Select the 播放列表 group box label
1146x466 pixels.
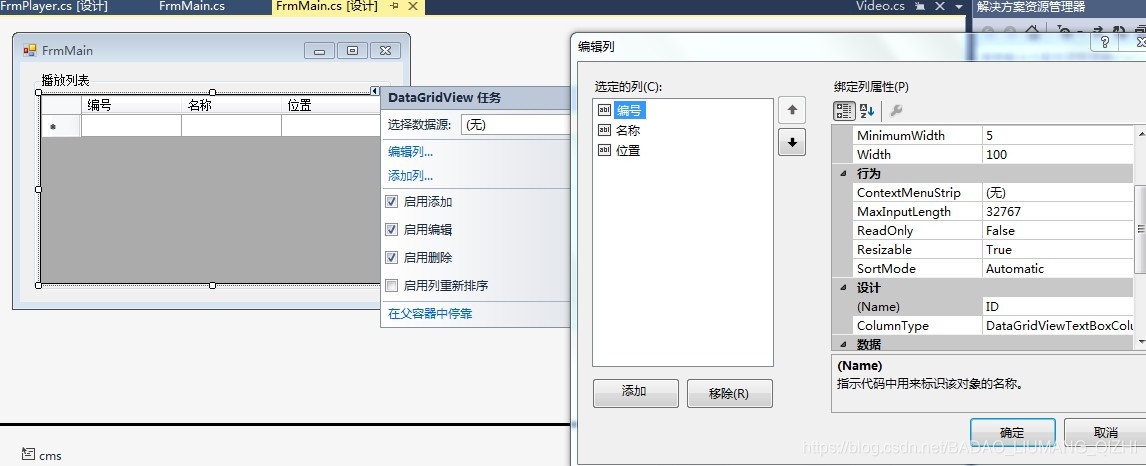(66, 80)
